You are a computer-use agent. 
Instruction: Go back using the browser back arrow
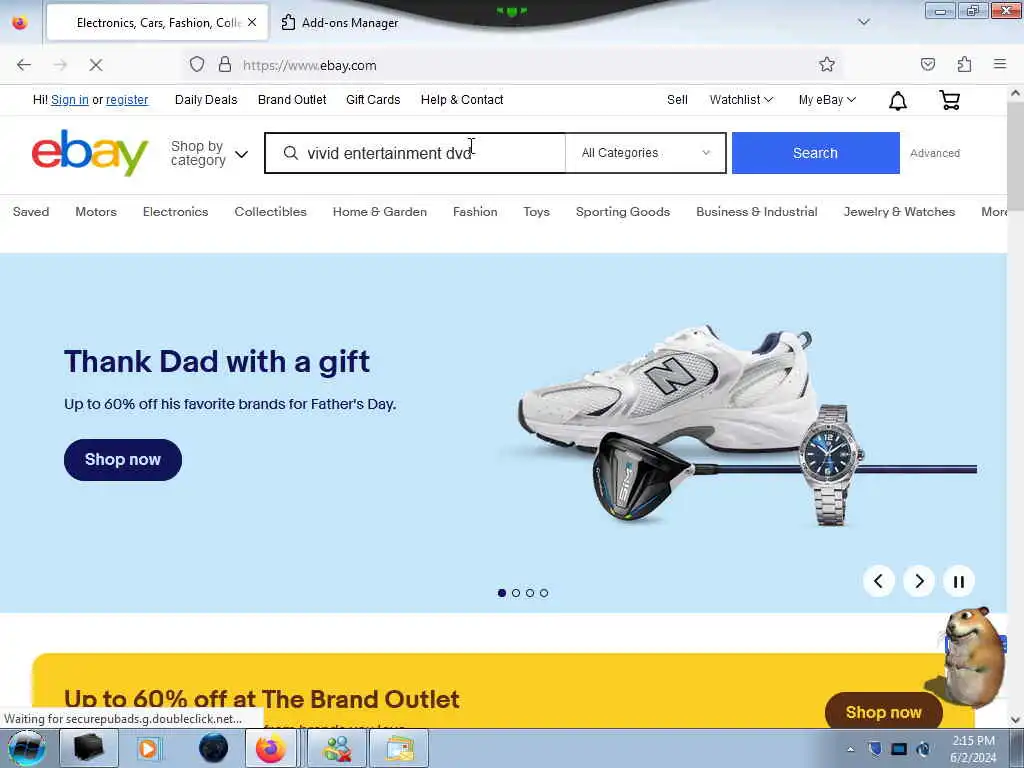pyautogui.click(x=24, y=65)
